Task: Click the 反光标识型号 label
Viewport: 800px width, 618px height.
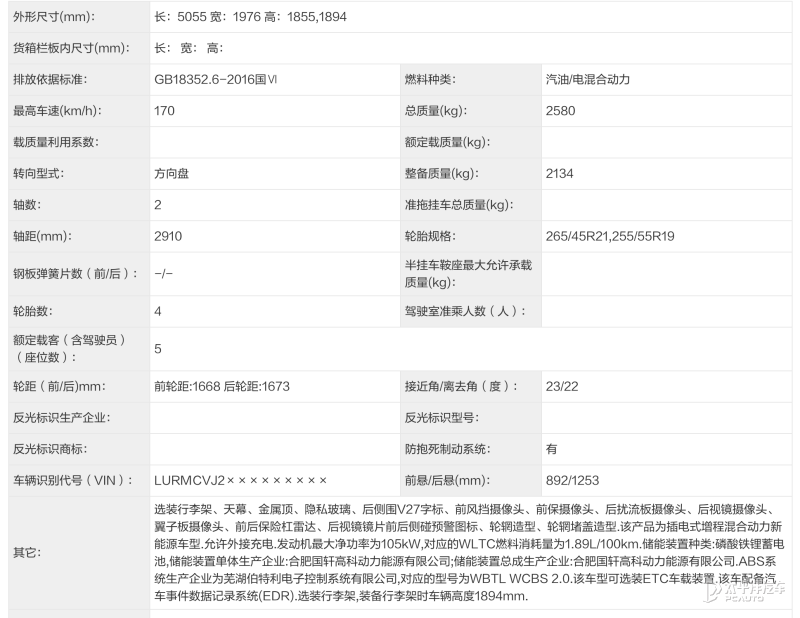Action: click(442, 418)
